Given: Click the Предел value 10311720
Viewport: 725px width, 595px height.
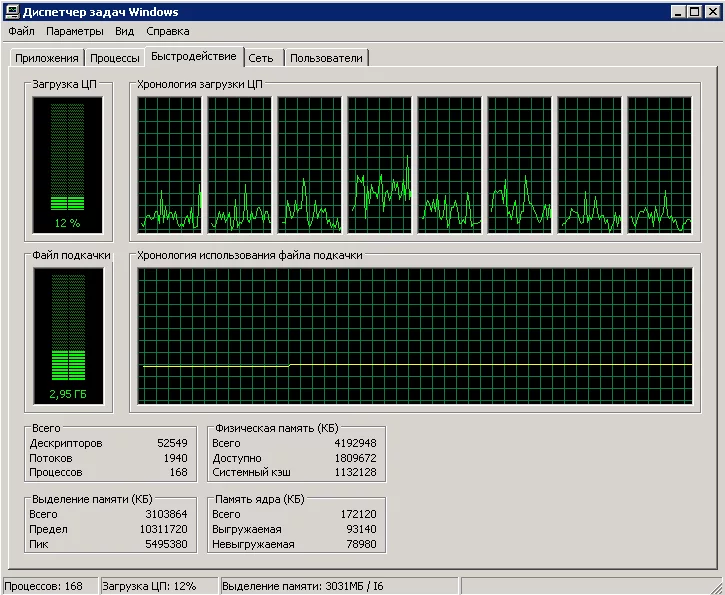Looking at the screenshot, I should 164,529.
